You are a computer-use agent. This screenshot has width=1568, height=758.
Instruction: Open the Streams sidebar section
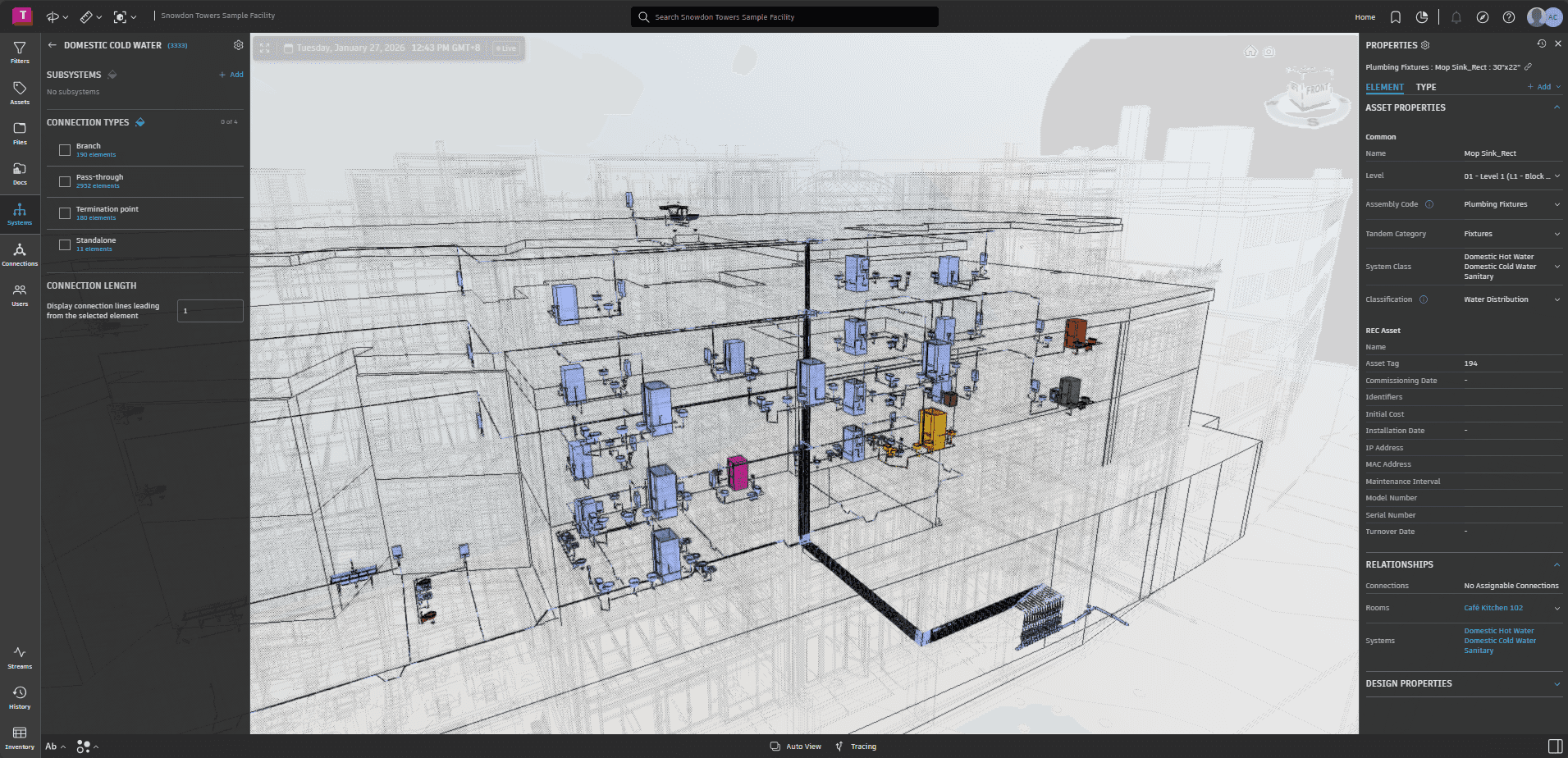(20, 657)
